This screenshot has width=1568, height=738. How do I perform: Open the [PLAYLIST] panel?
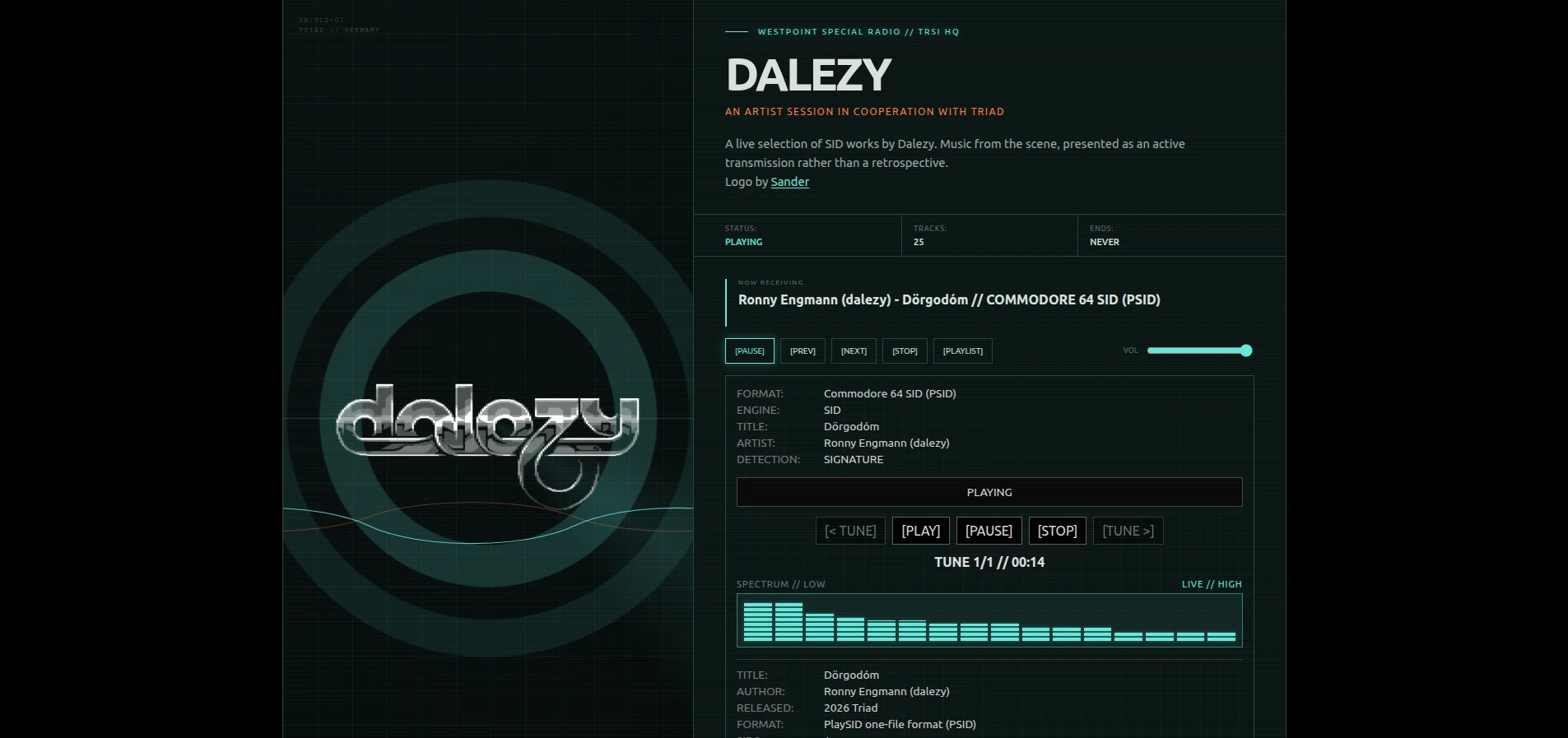tap(962, 350)
